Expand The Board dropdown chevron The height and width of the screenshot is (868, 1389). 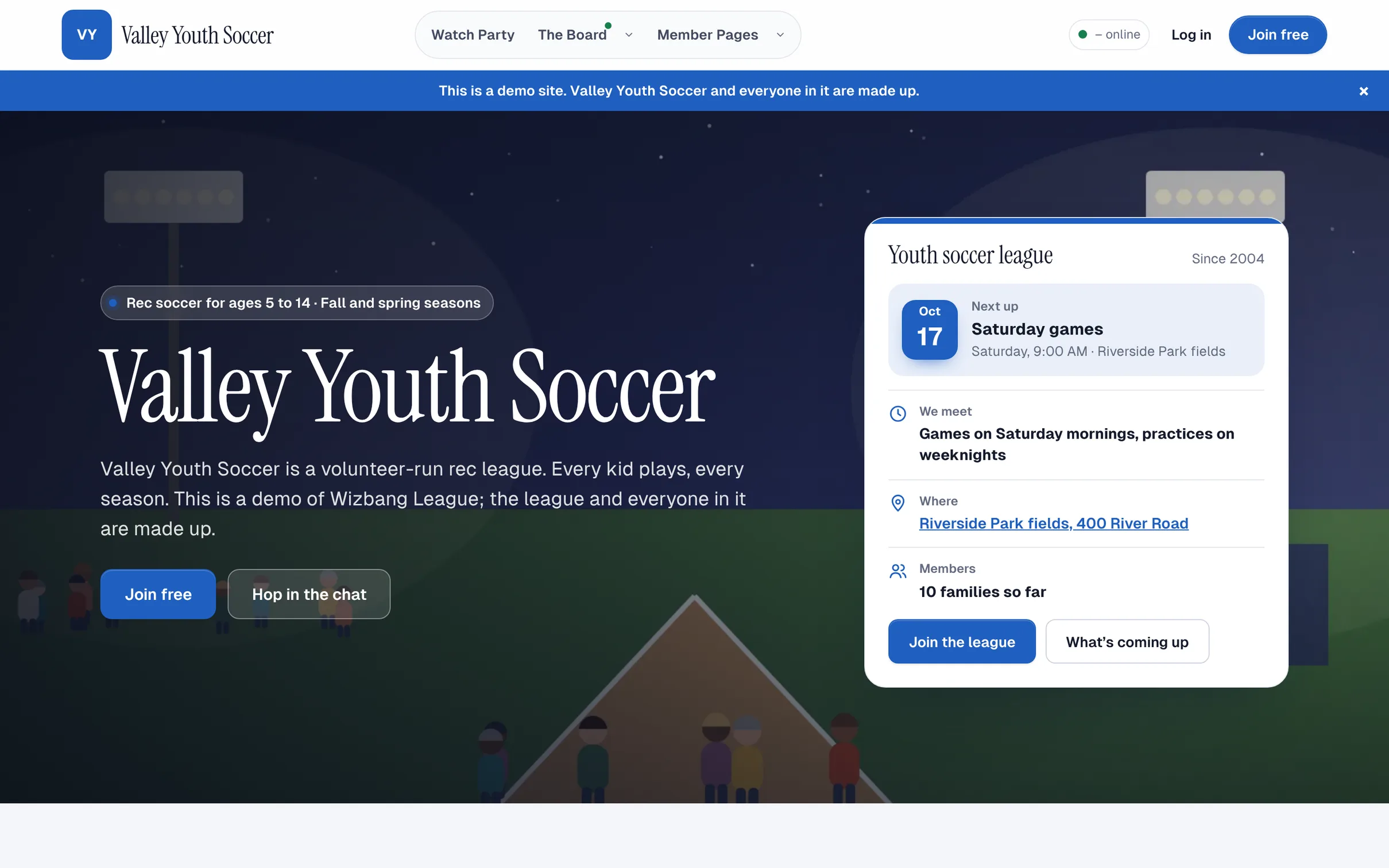pyautogui.click(x=629, y=35)
